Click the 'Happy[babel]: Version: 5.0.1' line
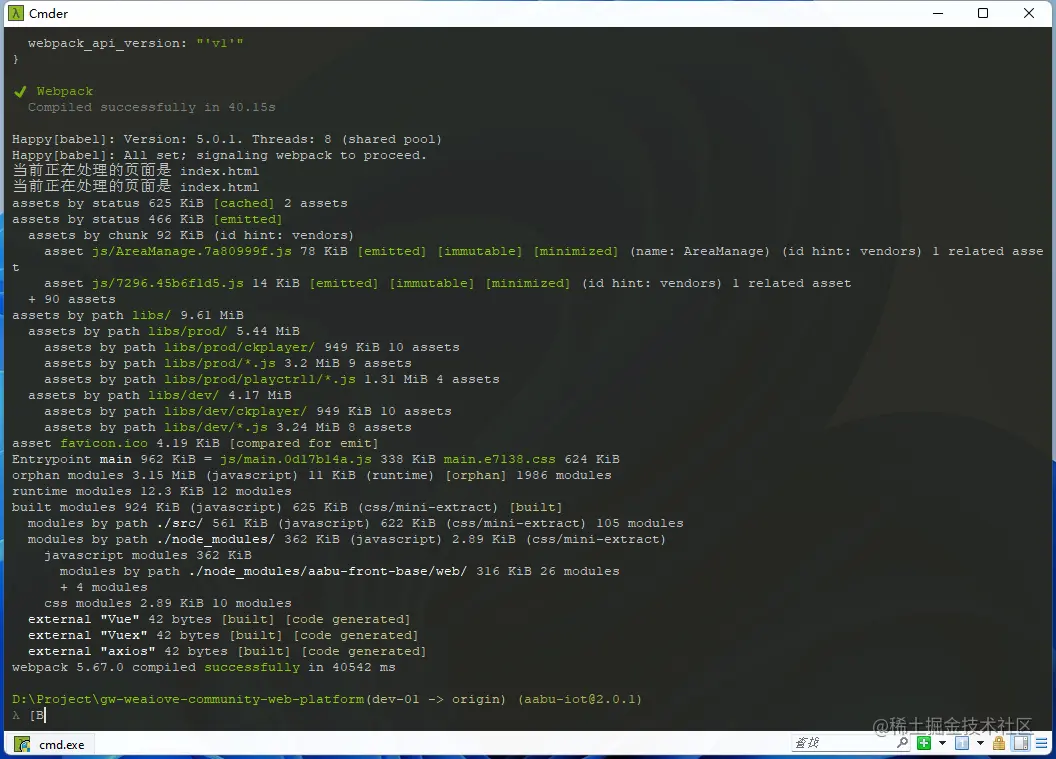Screen dimensions: 1056x759 pos(227,139)
